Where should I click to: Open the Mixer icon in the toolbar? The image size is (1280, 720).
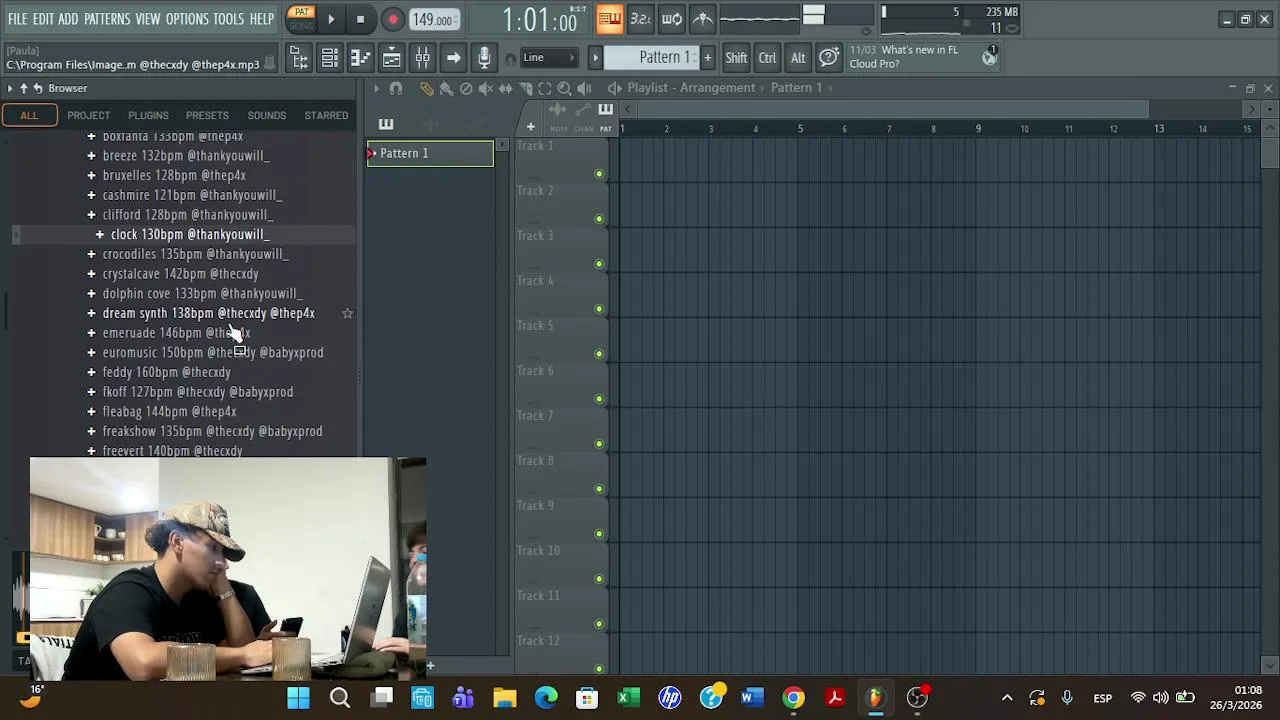[423, 58]
